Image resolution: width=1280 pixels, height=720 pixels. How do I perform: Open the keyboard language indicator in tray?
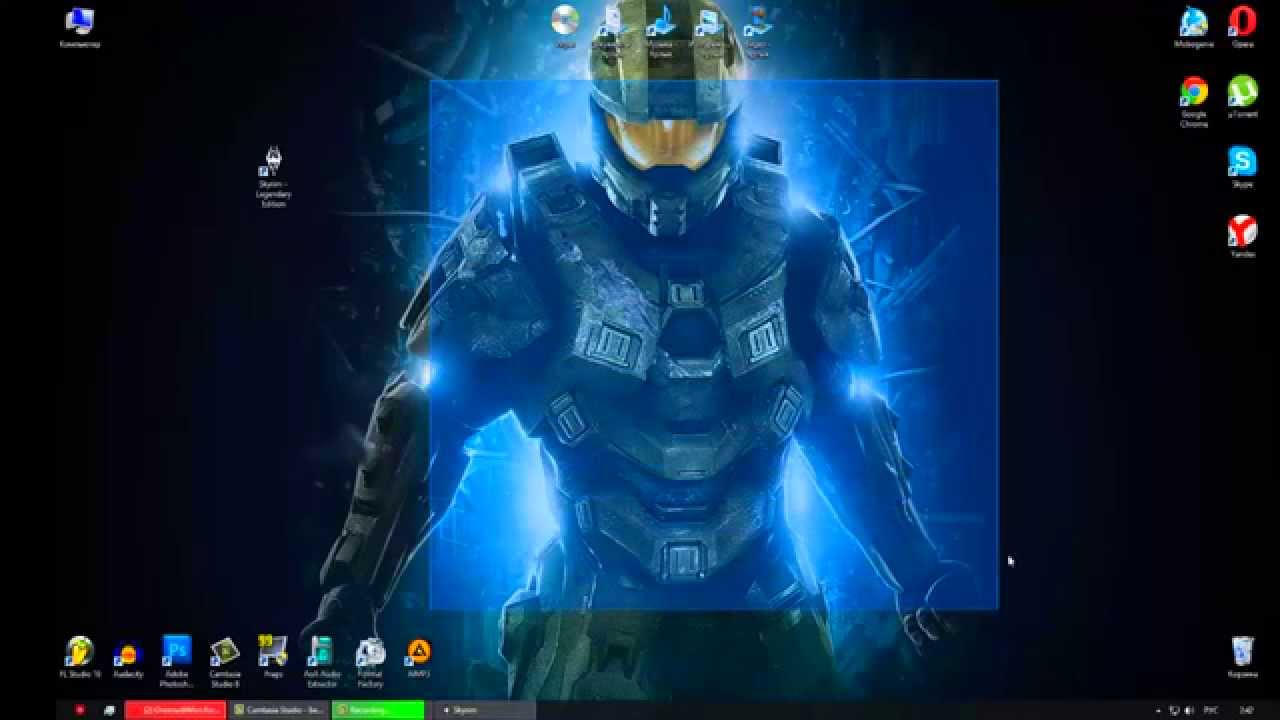tap(1210, 710)
